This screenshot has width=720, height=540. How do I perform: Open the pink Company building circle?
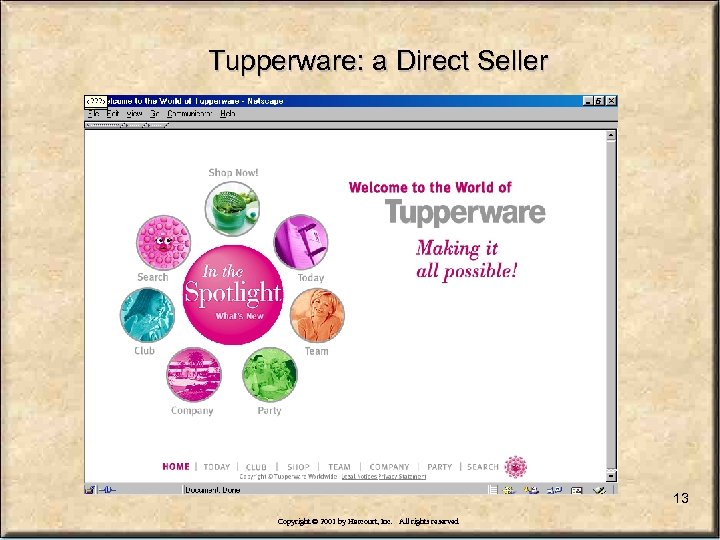point(194,374)
